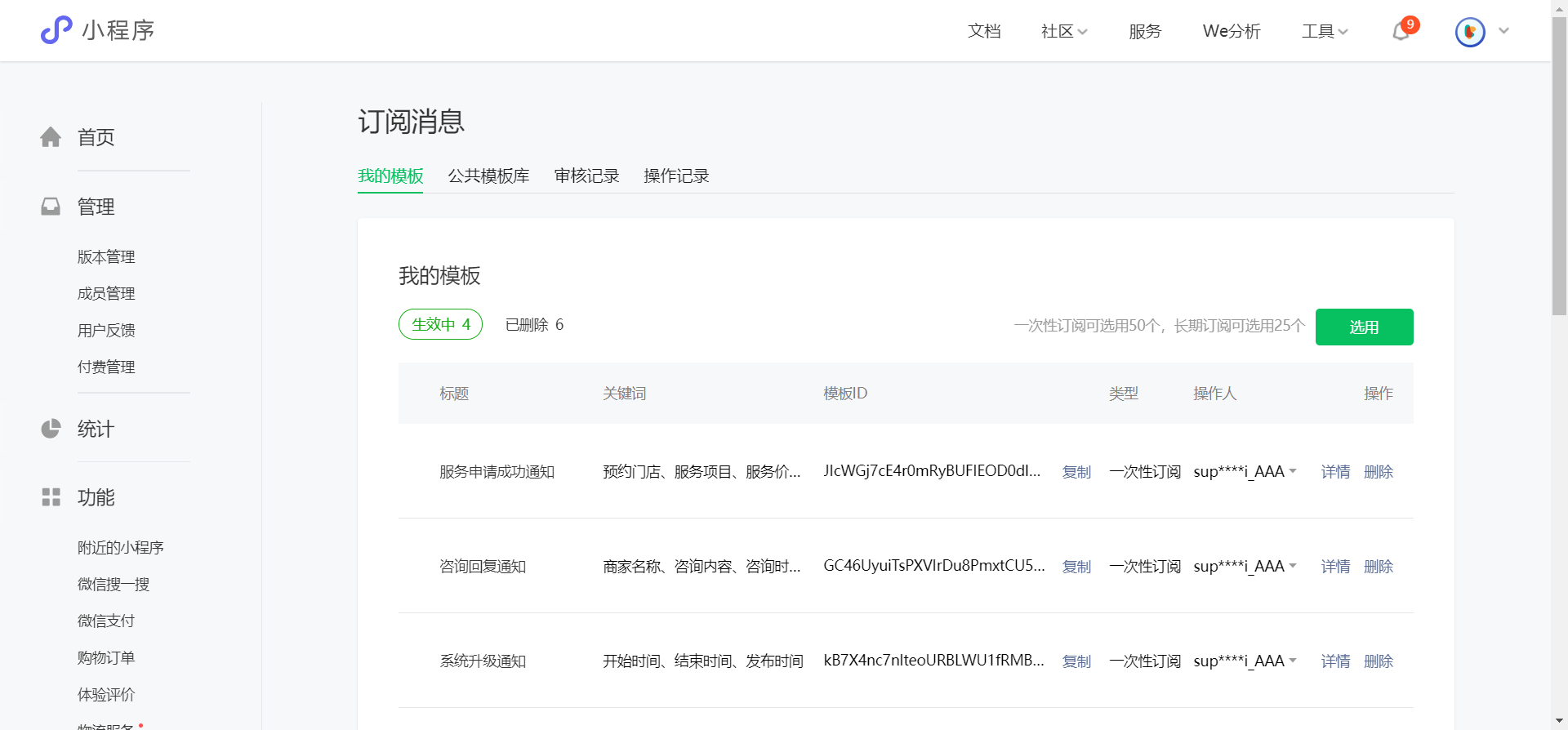Open the 审核记录 tab
Screen dimensions: 1568x730
coord(586,176)
